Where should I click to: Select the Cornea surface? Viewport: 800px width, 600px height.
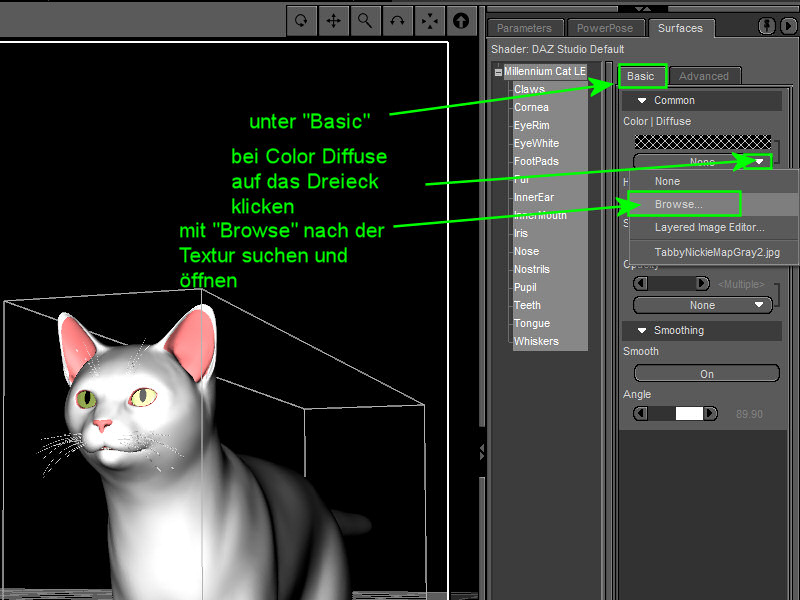click(532, 107)
